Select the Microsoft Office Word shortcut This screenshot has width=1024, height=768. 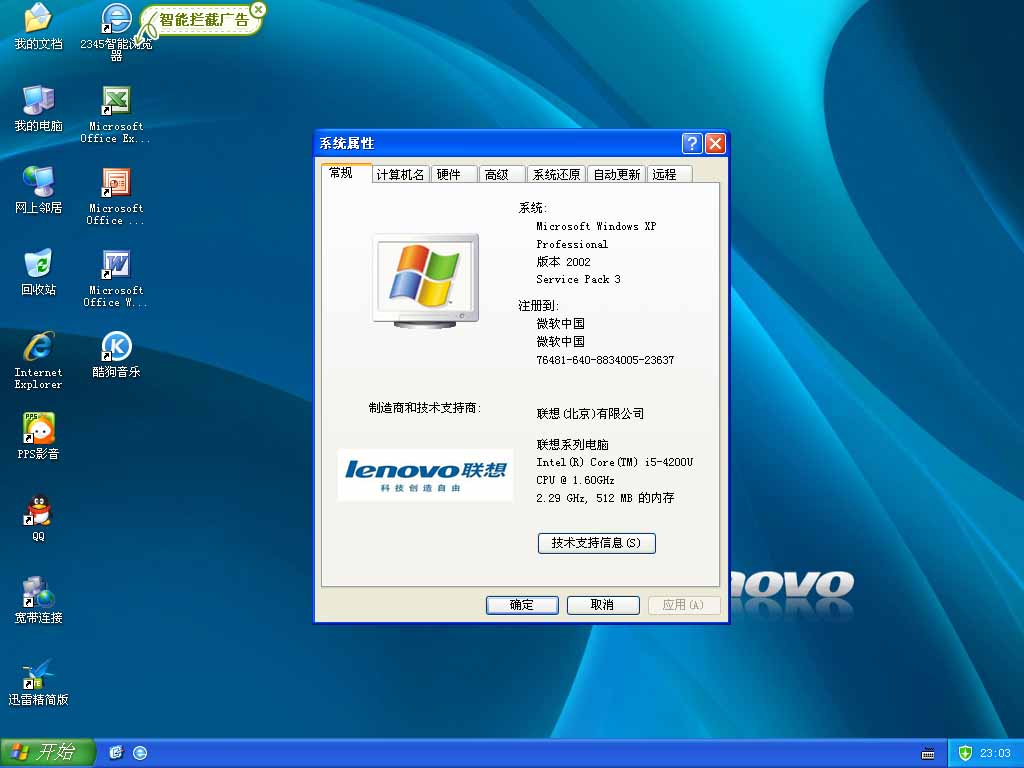tap(116, 279)
